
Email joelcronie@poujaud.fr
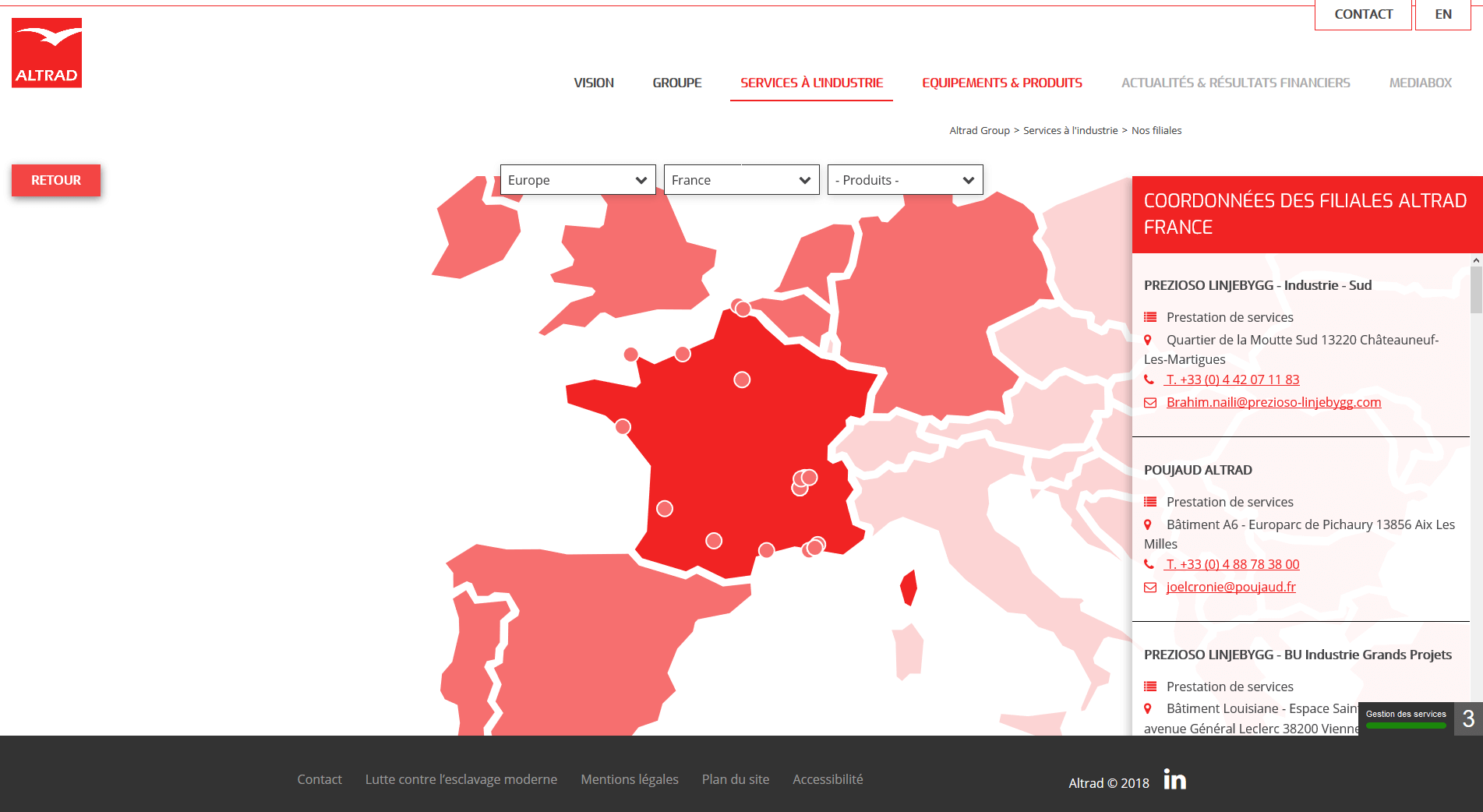click(x=1231, y=587)
